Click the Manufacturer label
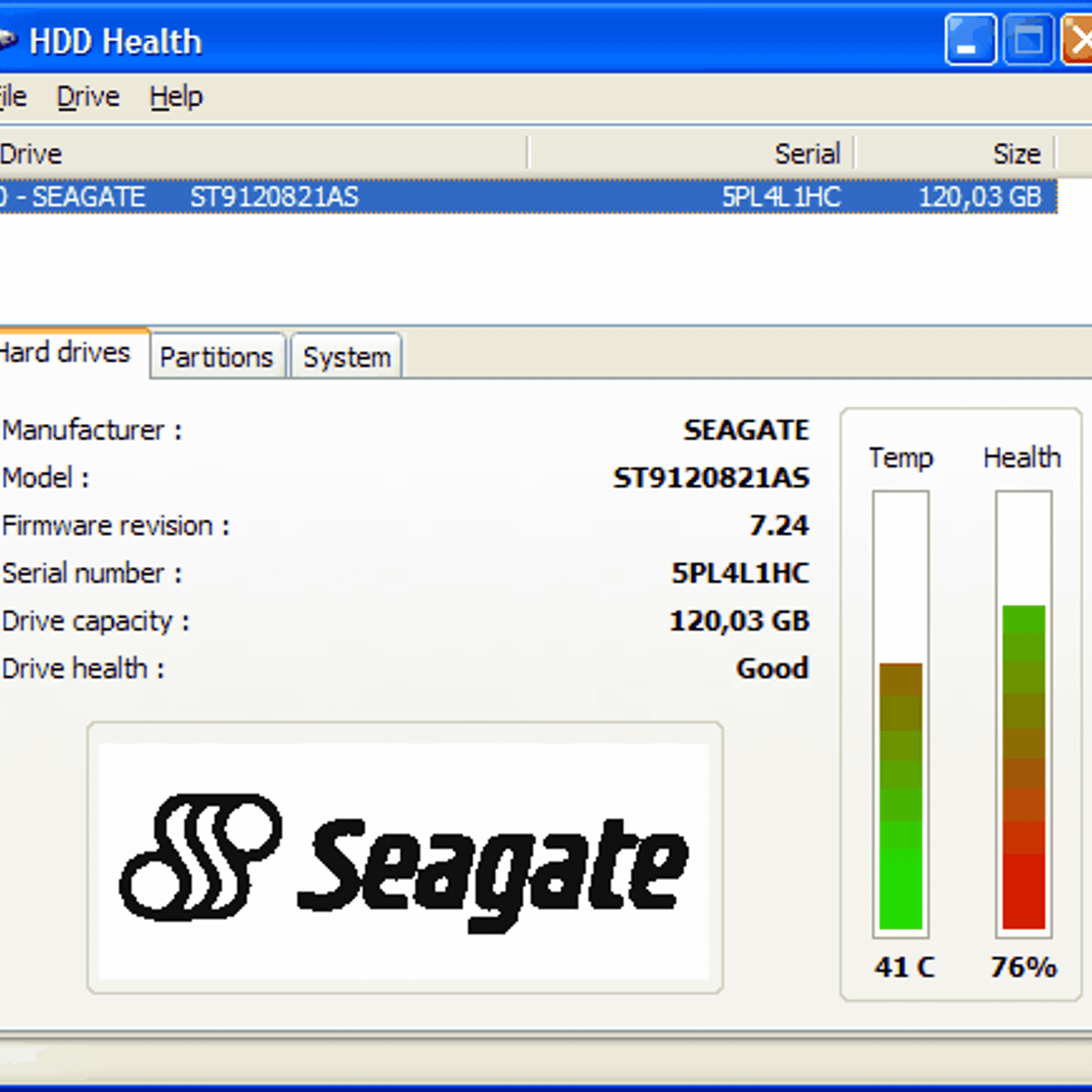This screenshot has width=1092, height=1092. (92, 430)
